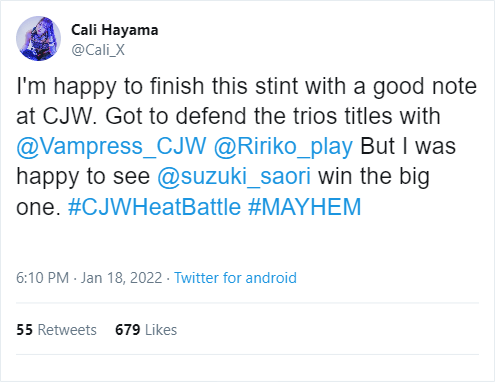Open the Twitter for android source link
The image size is (495, 382).
click(x=235, y=278)
